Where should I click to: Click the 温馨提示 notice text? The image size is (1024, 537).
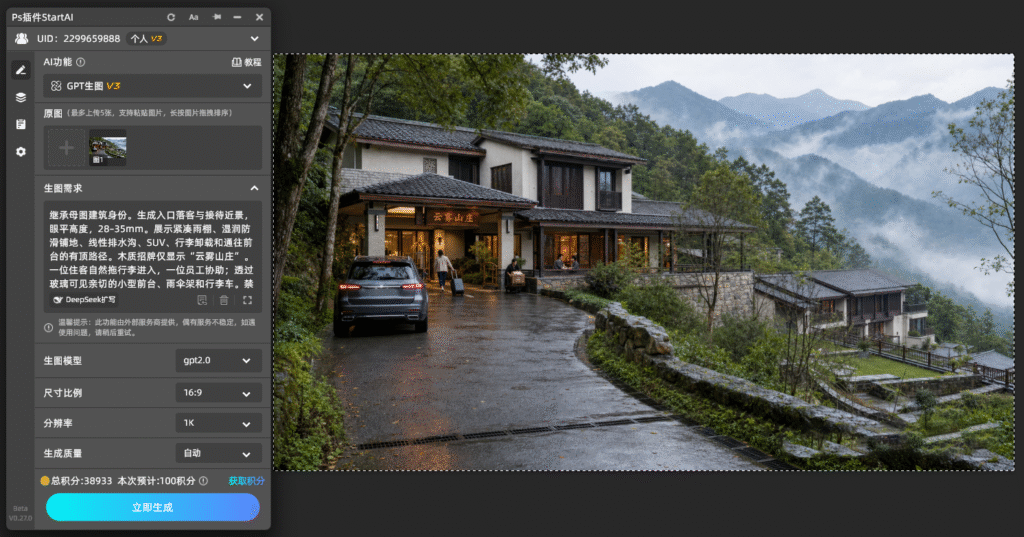157,327
